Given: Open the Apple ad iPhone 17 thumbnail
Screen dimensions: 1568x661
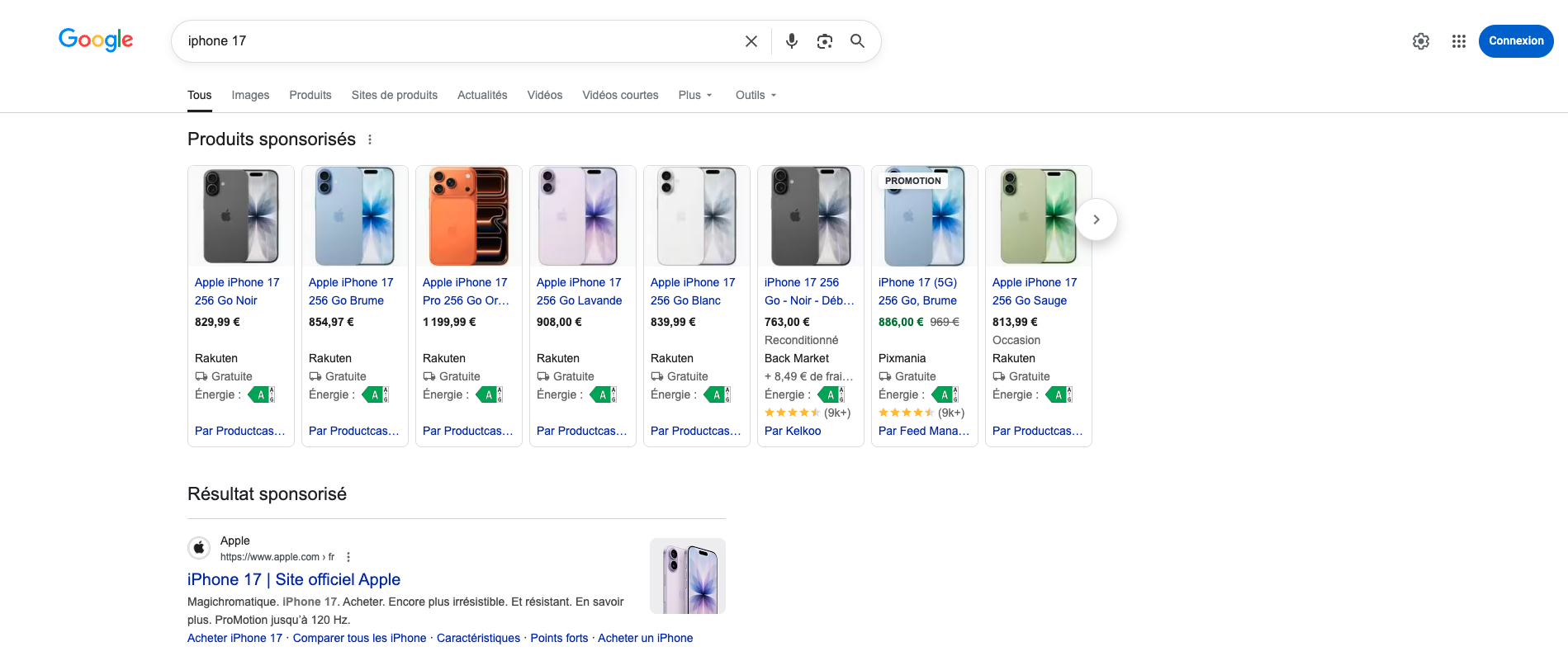Looking at the screenshot, I should coord(688,576).
